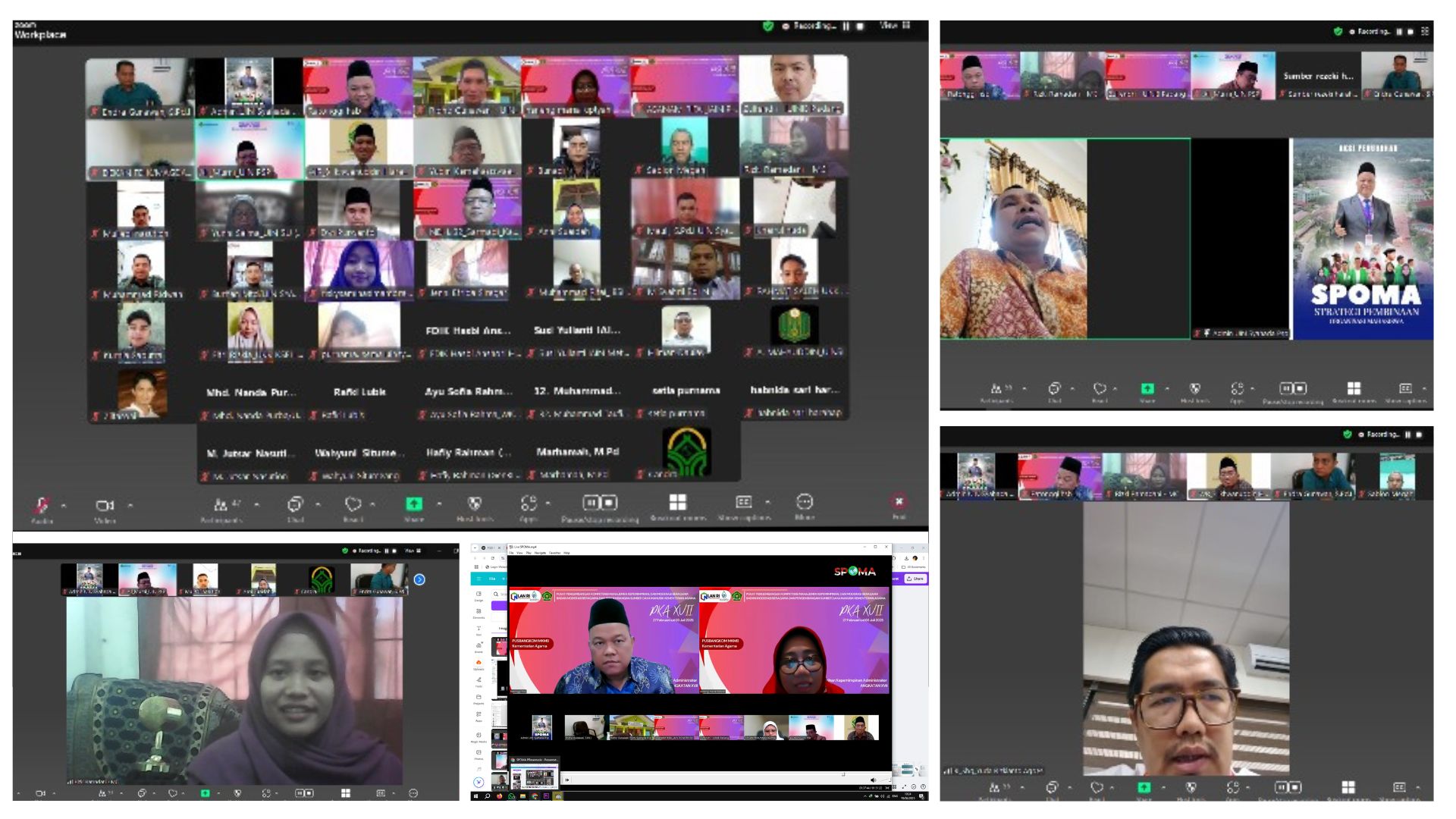Click Share in bottom-left Zoom window toolbar

click(x=205, y=793)
